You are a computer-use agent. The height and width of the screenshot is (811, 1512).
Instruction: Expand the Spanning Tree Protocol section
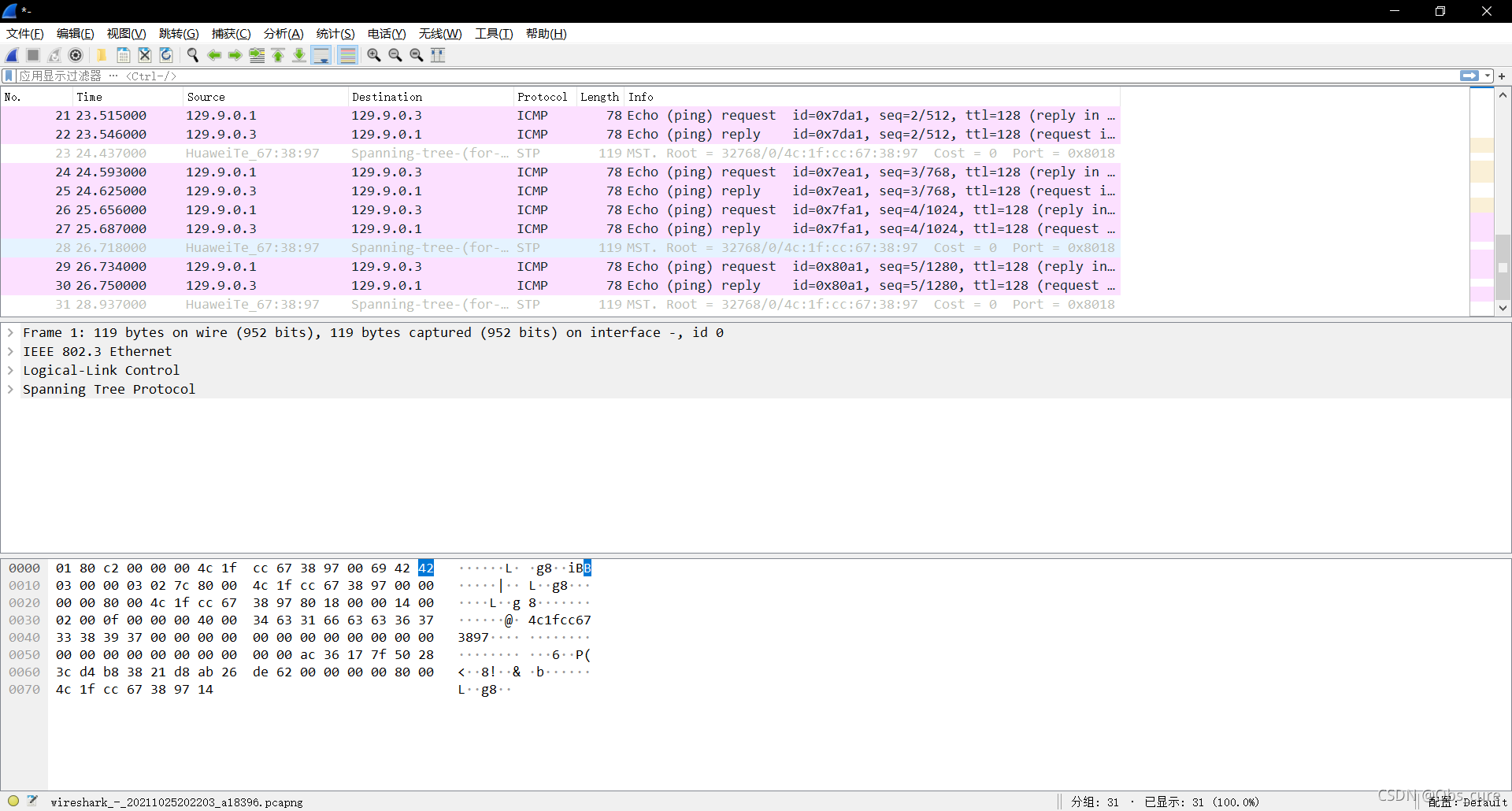[10, 390]
